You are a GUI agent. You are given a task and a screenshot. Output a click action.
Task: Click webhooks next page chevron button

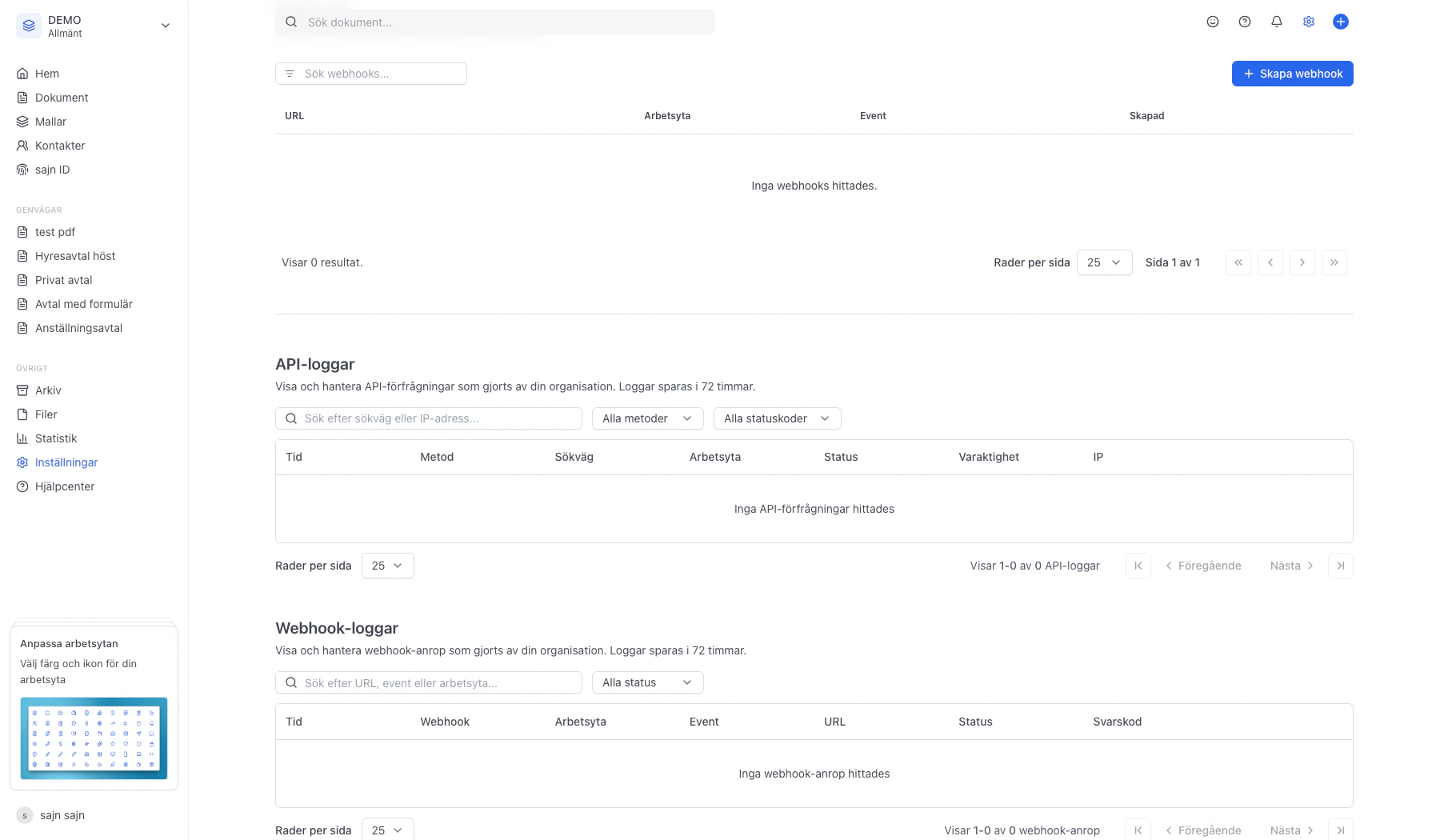coord(1302,262)
